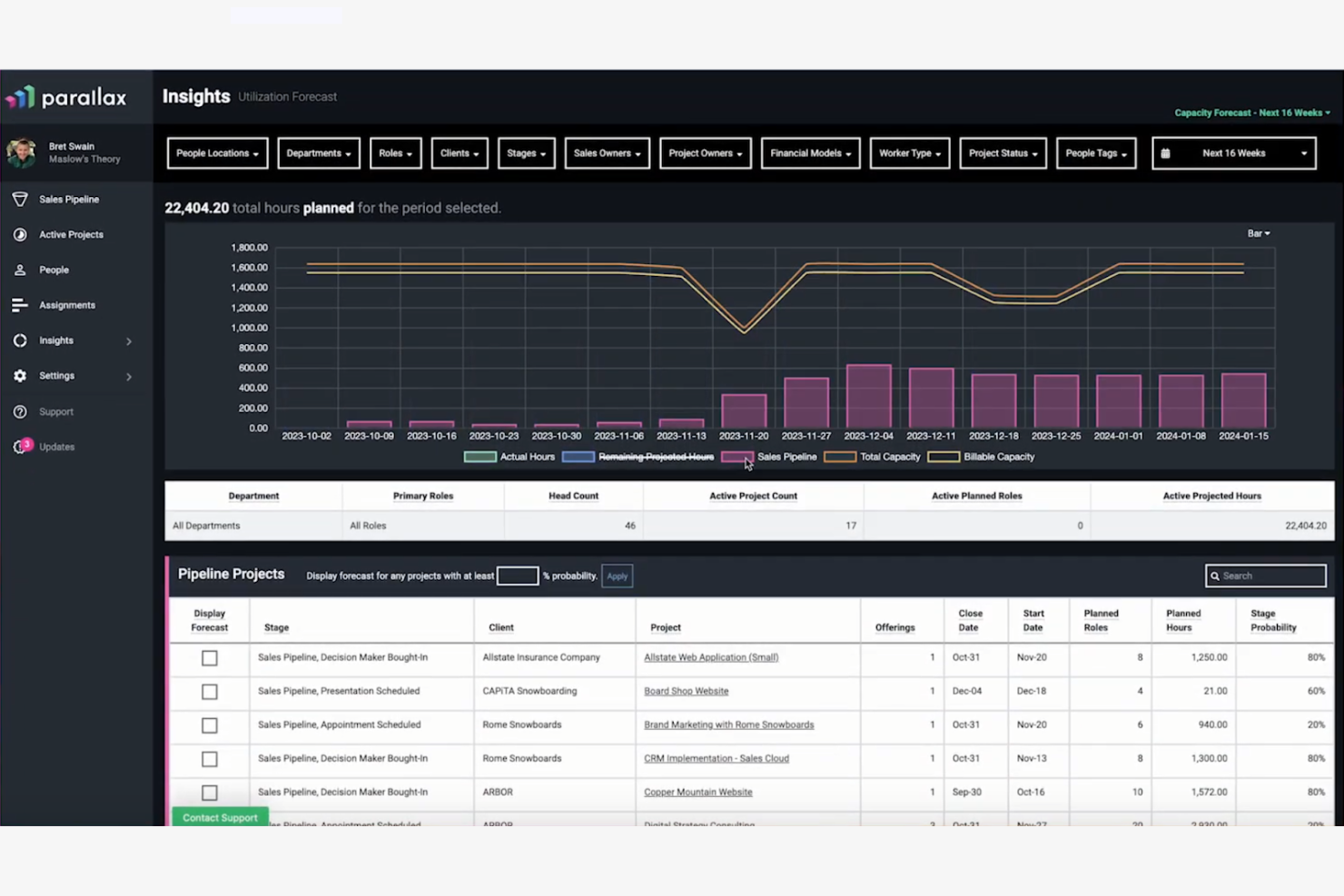Open the Copper Mountain Website link
The width and height of the screenshot is (1344, 896).
coord(698,792)
